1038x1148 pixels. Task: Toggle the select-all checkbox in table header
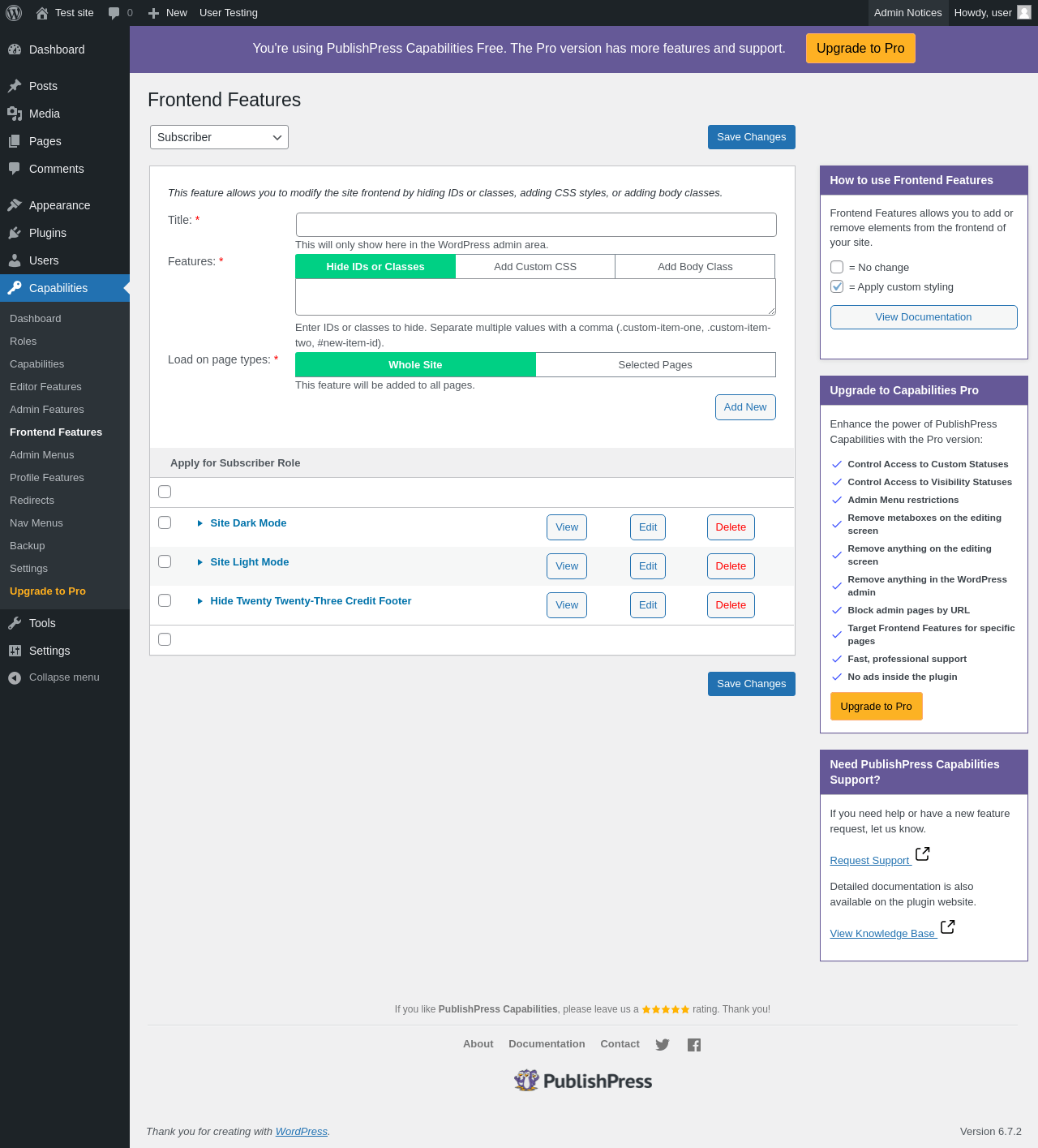165,492
